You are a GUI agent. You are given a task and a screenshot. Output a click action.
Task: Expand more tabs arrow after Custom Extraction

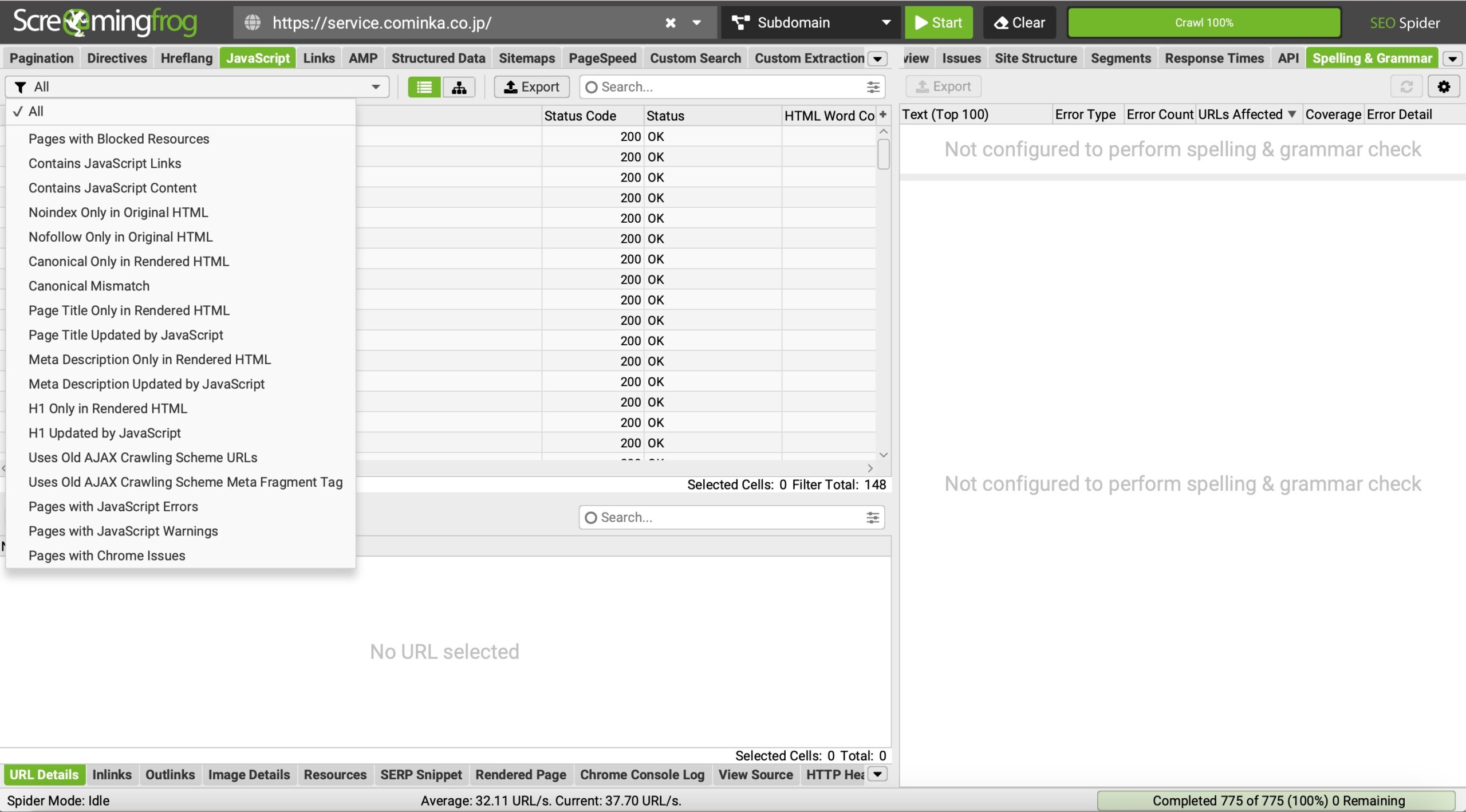[877, 58]
